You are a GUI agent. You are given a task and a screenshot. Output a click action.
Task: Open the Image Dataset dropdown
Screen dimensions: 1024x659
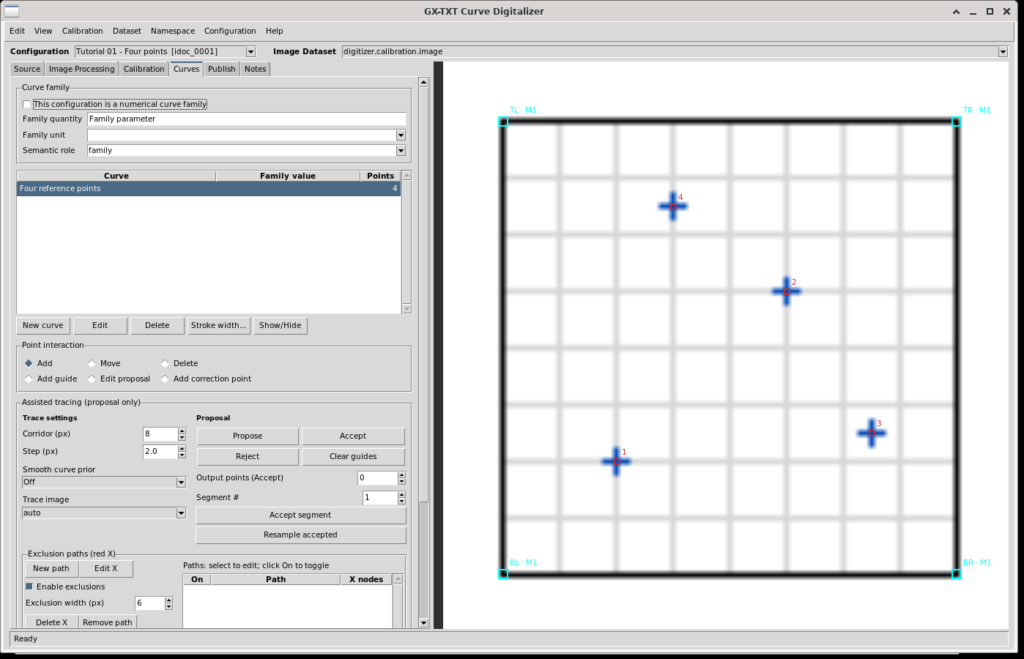[x=1002, y=52]
